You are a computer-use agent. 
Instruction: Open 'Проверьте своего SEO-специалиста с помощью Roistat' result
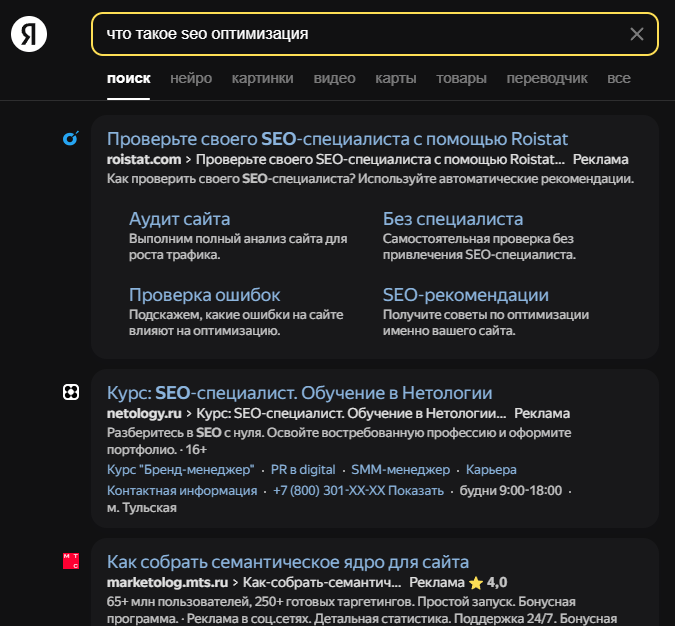pyautogui.click(x=337, y=139)
